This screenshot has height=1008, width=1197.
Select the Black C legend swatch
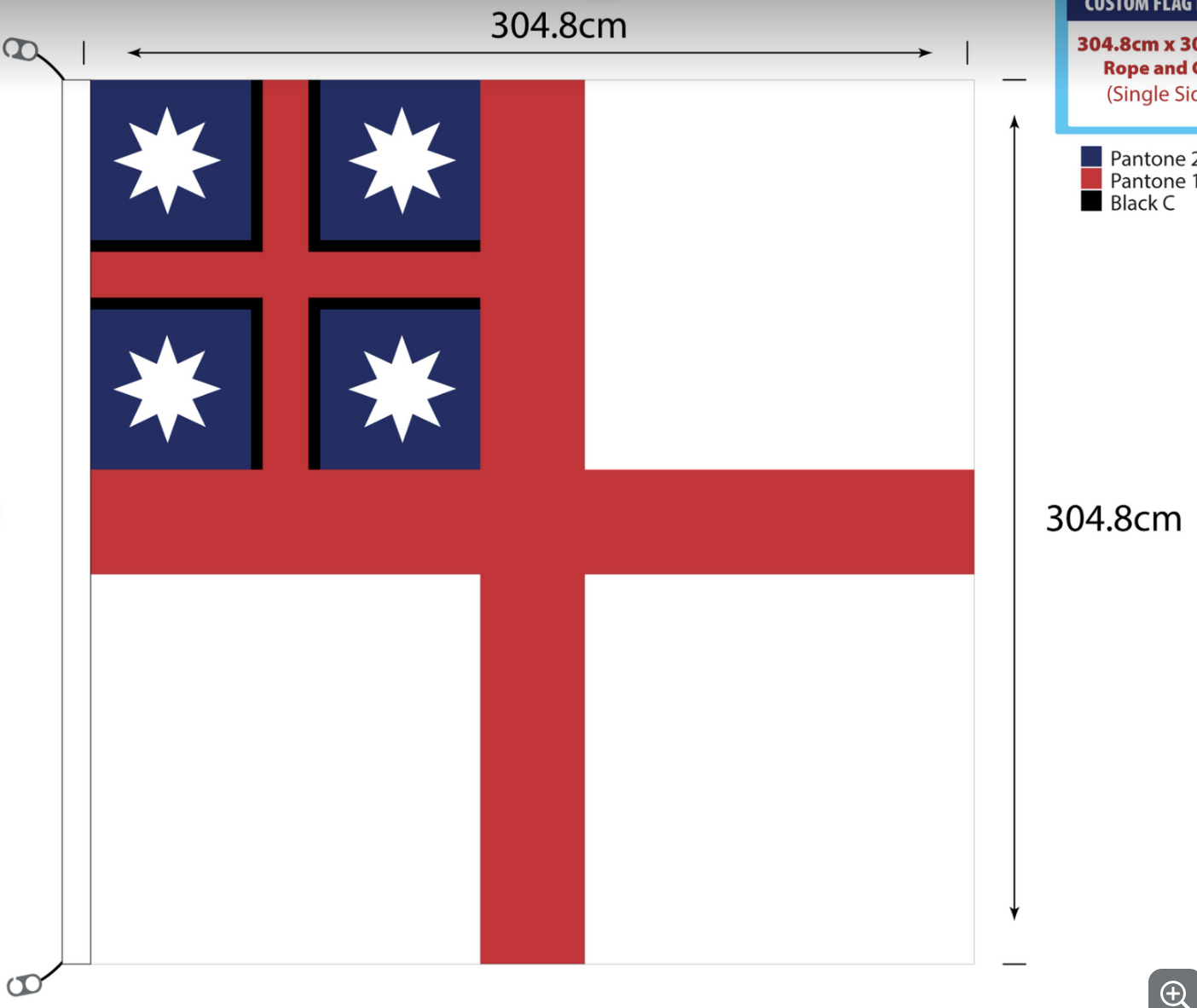pos(1091,202)
